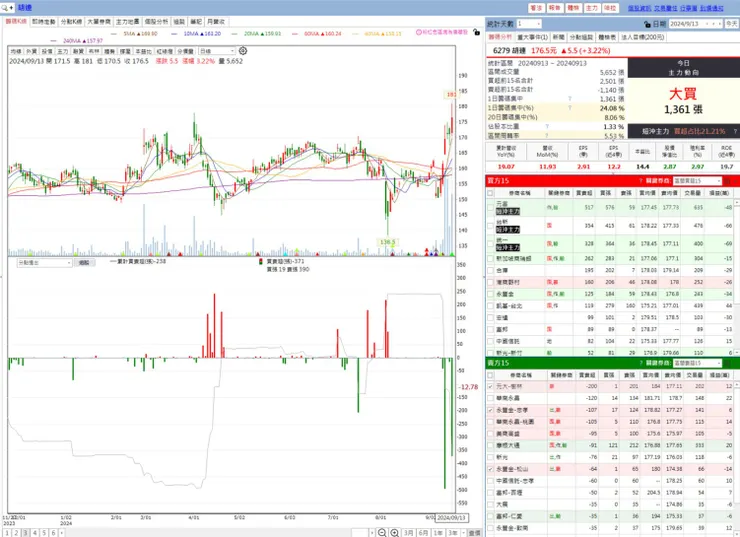Toggle 本益比 indicator button on chart toolbar
This screenshot has height=537, width=740.
coord(143,51)
